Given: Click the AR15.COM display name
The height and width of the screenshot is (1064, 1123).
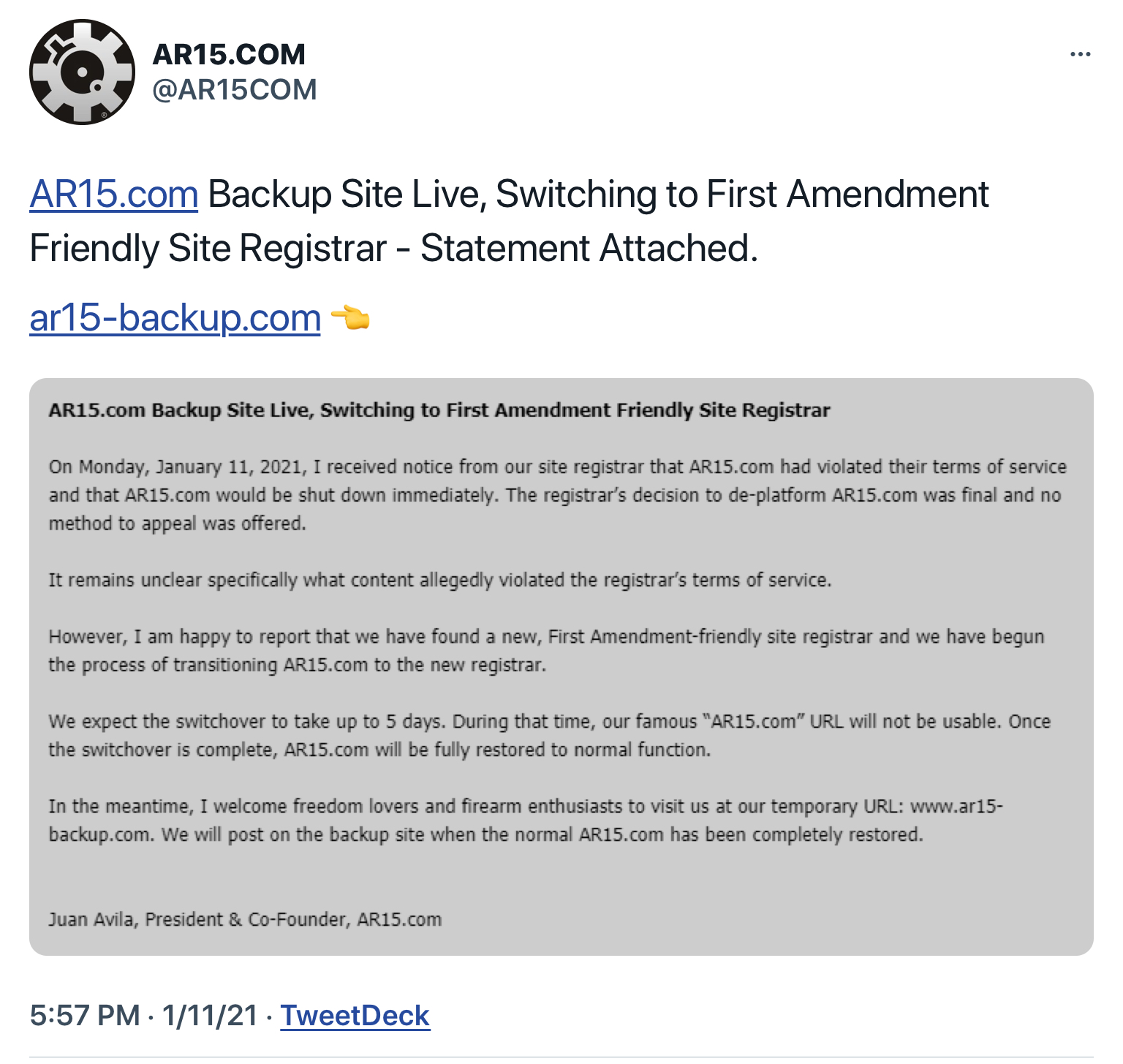Looking at the screenshot, I should pyautogui.click(x=229, y=54).
